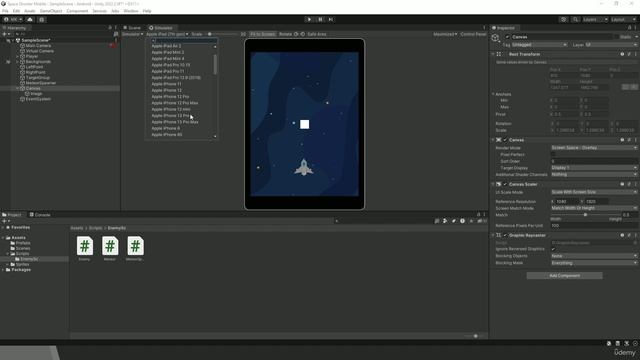The image size is (640, 360).
Task: Select the Hierarchy tab
Action: point(15,28)
